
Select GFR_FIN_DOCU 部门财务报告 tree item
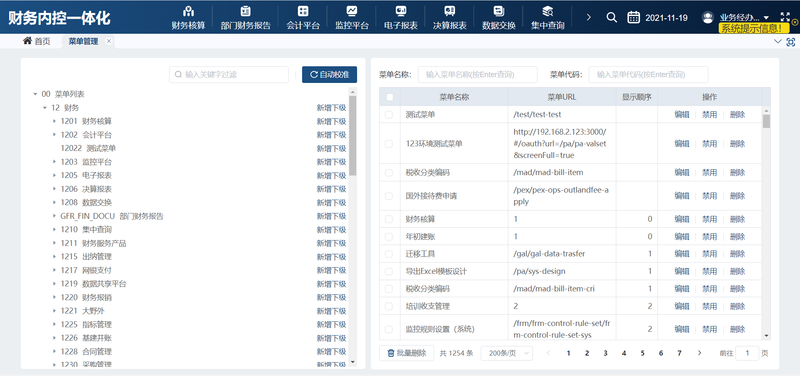pyautogui.click(x=112, y=216)
